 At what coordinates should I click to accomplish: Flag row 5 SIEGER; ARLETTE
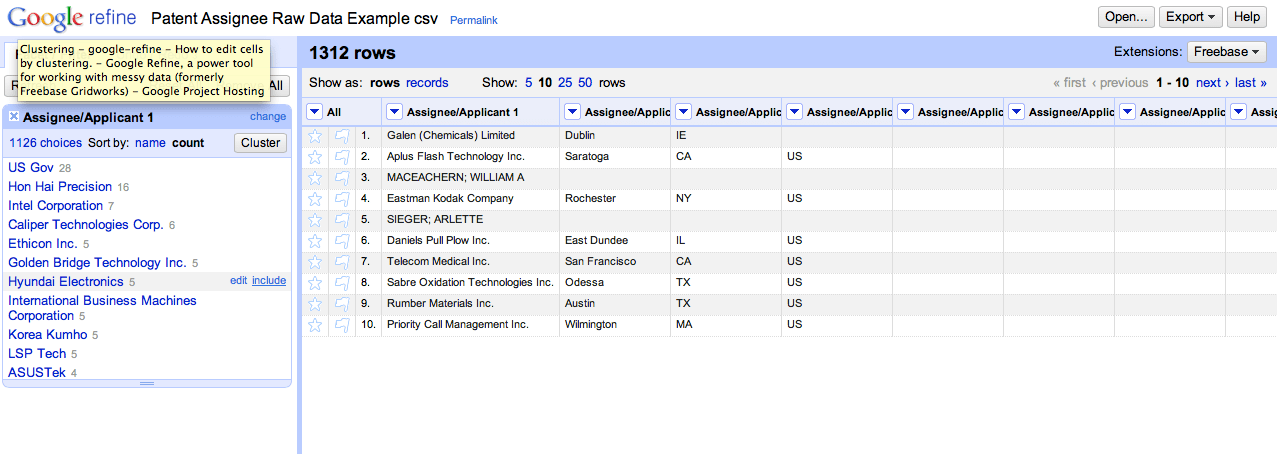342,220
